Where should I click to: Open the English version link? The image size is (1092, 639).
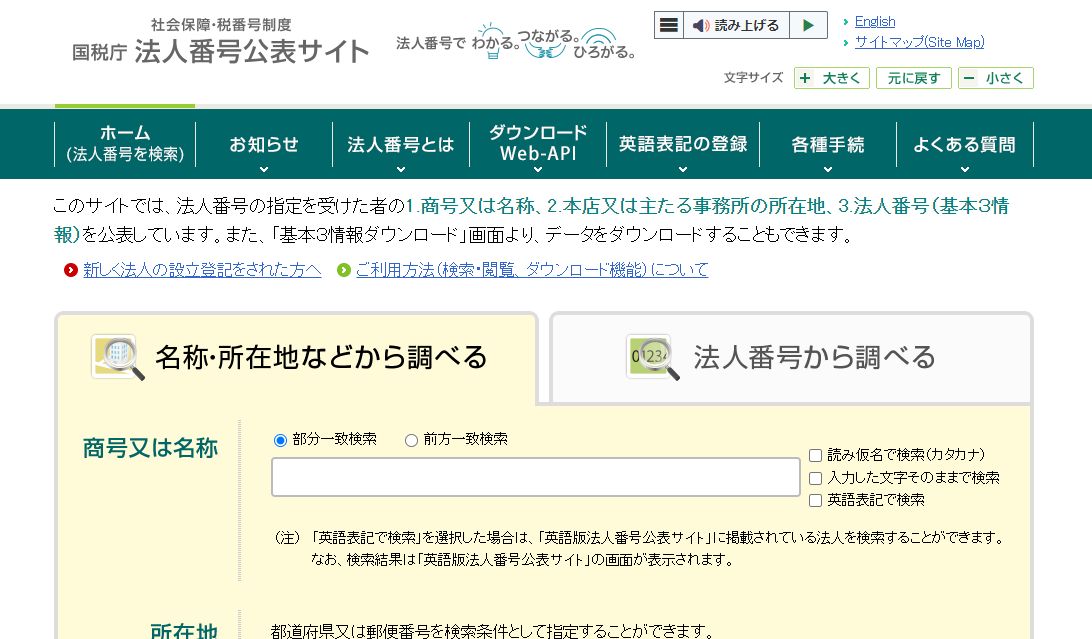[875, 22]
